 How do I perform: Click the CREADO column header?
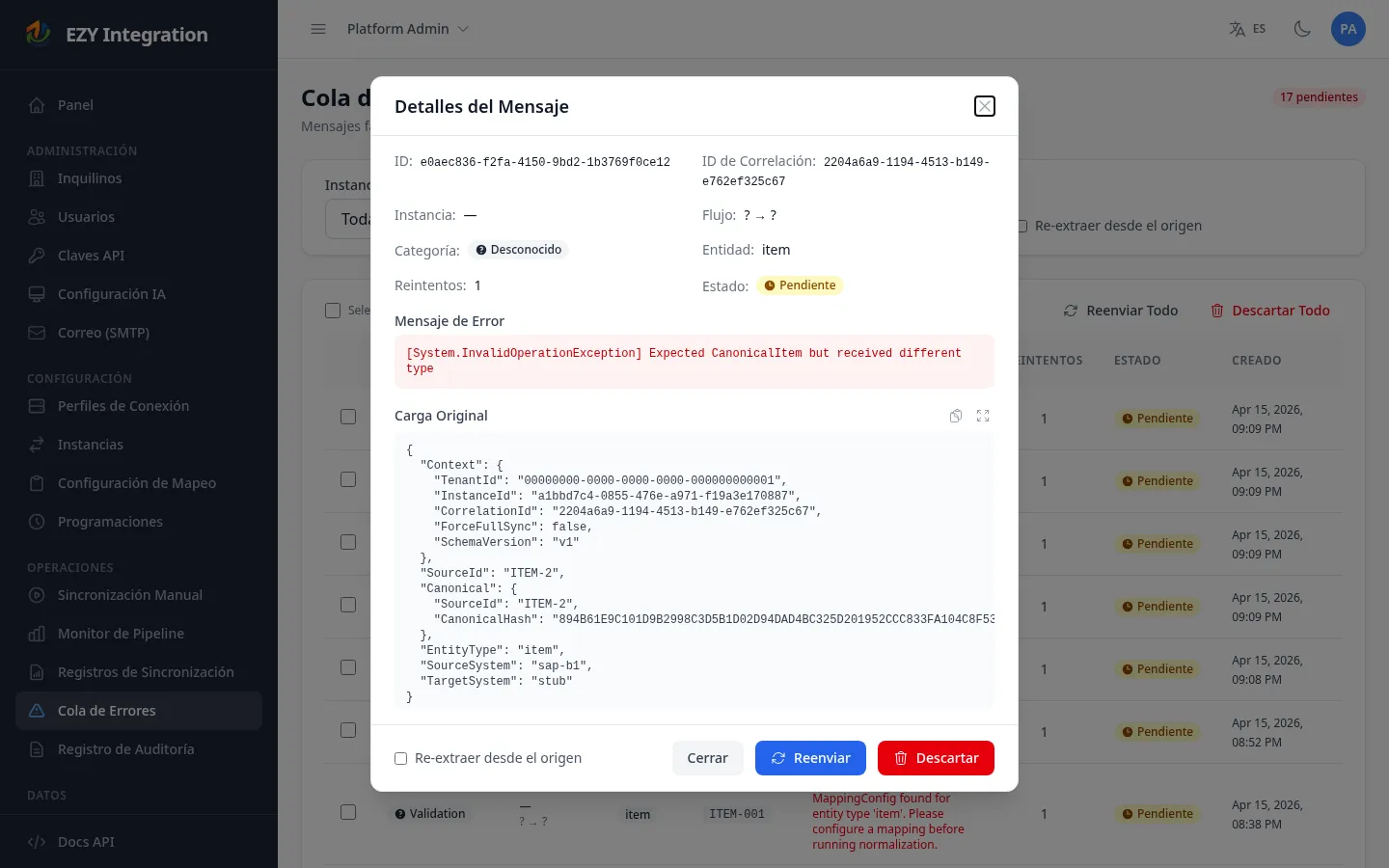[1257, 361]
